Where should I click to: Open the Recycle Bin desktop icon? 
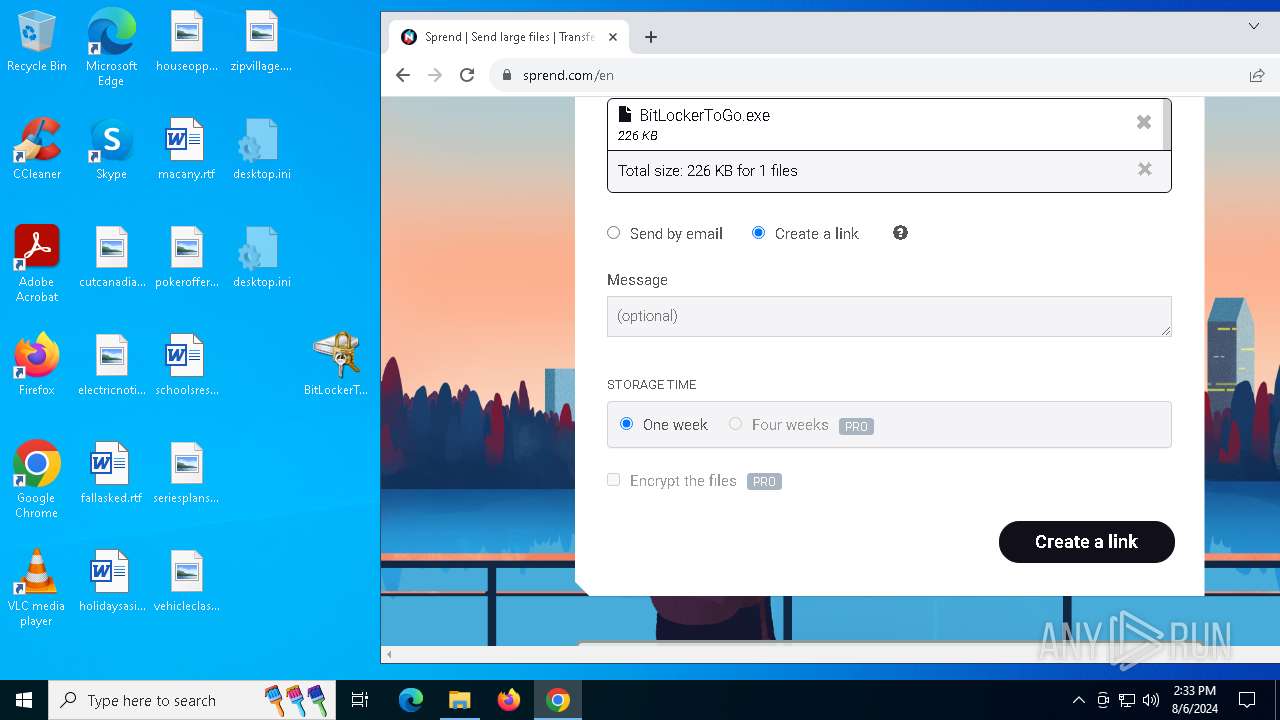(x=37, y=42)
